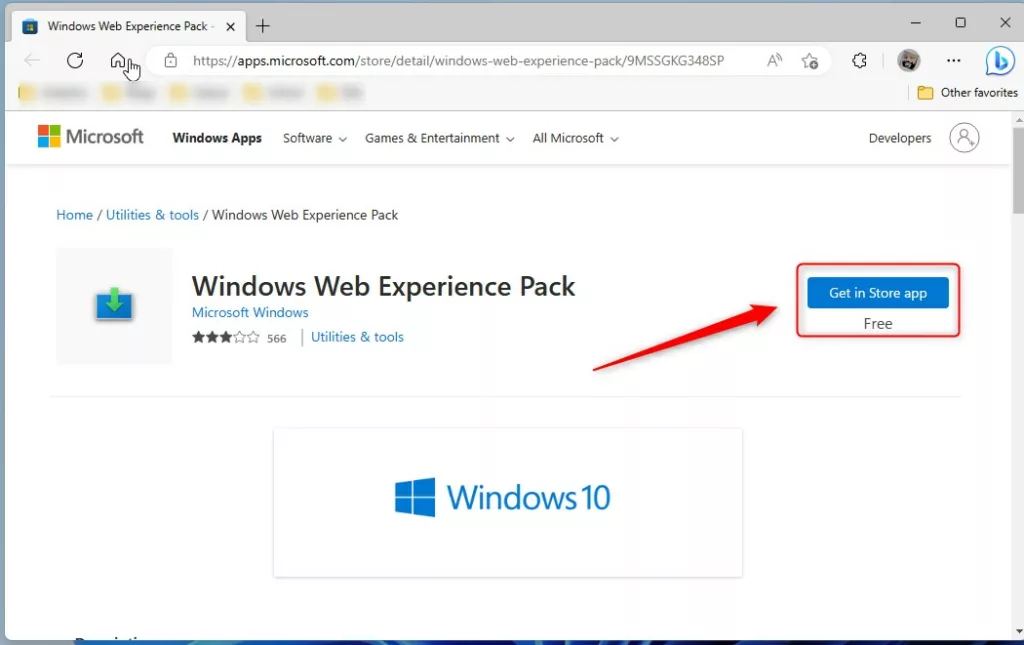
Task: Open the account sign-in icon
Action: (964, 138)
